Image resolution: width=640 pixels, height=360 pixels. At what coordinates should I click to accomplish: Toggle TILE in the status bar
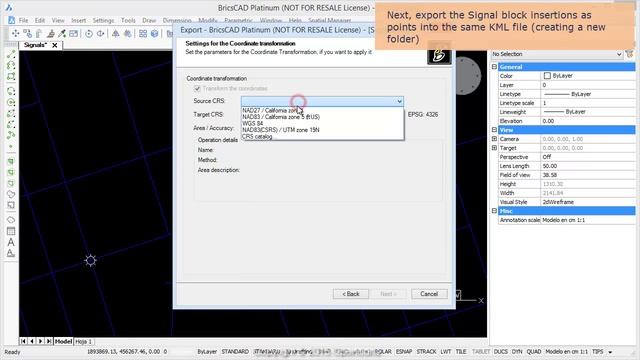[461, 351]
